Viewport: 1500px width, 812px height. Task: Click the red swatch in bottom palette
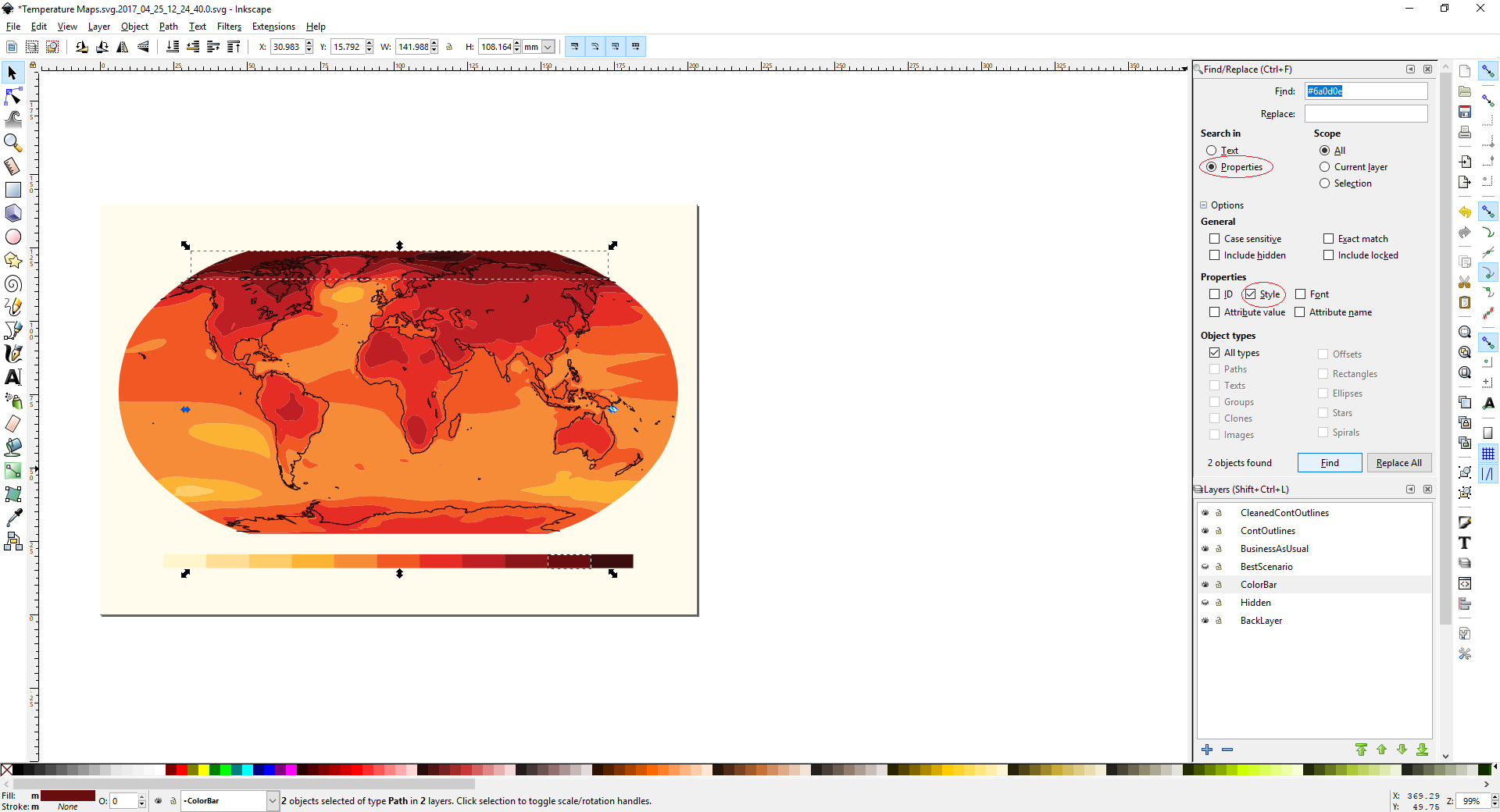181,770
